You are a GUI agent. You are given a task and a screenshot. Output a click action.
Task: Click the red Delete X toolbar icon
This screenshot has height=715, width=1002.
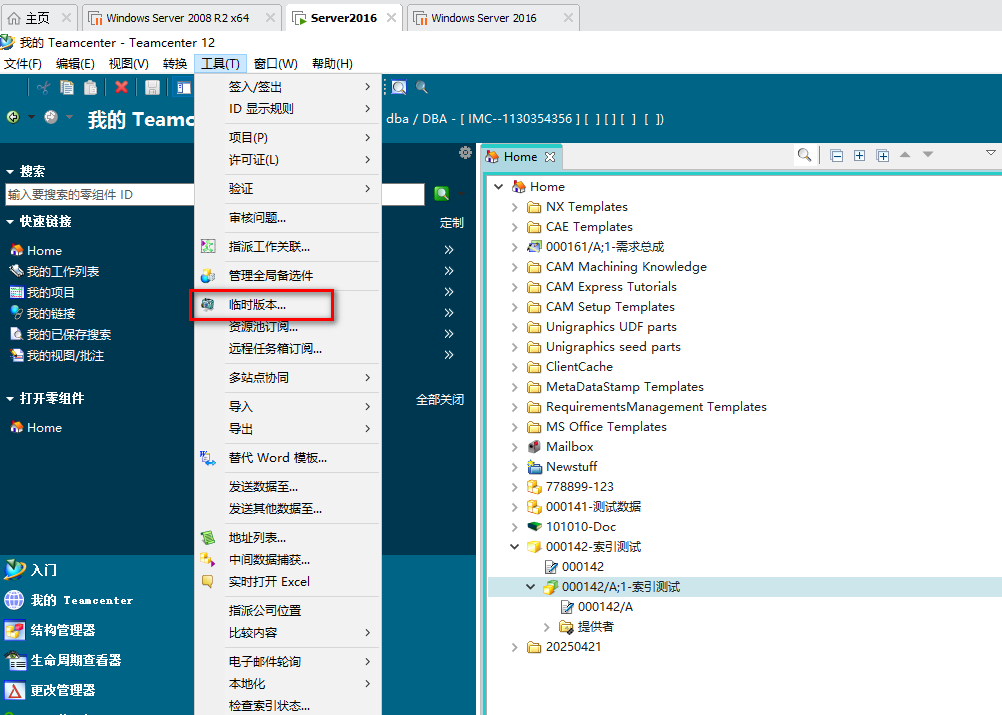[x=121, y=88]
